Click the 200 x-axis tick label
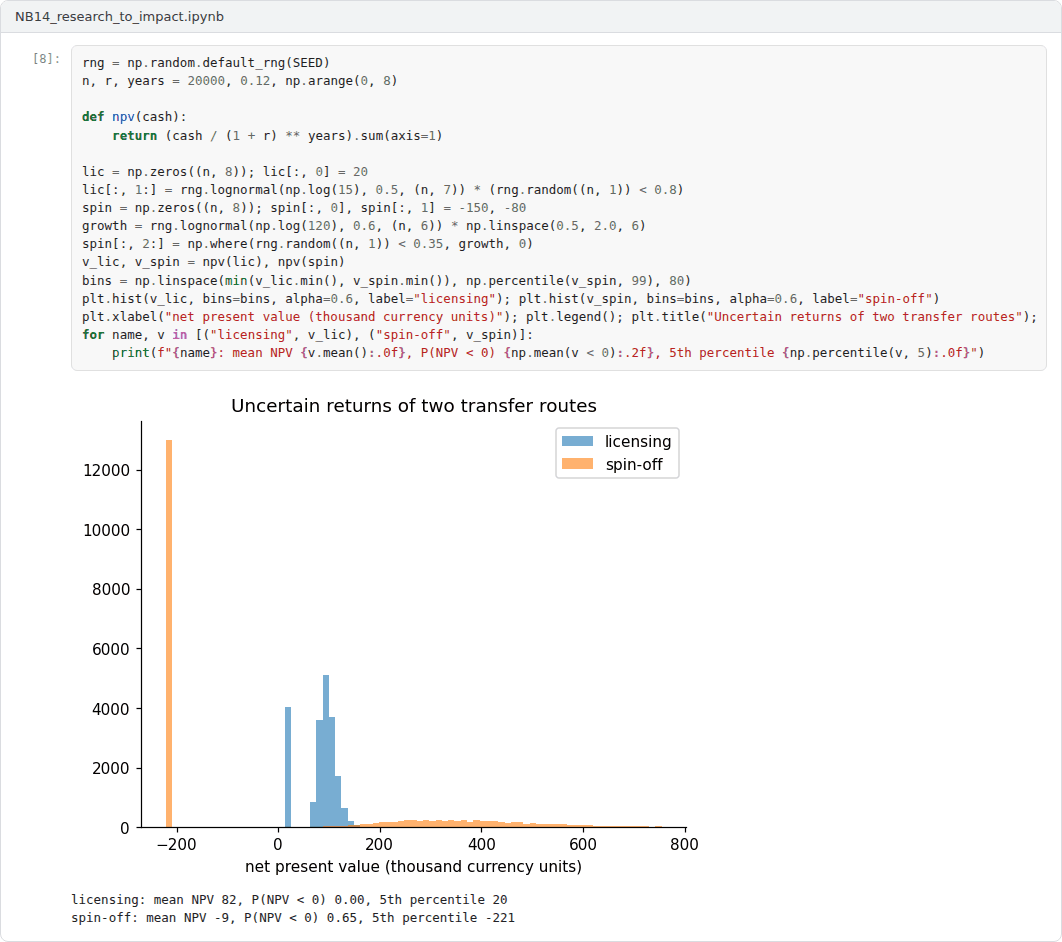 (379, 844)
